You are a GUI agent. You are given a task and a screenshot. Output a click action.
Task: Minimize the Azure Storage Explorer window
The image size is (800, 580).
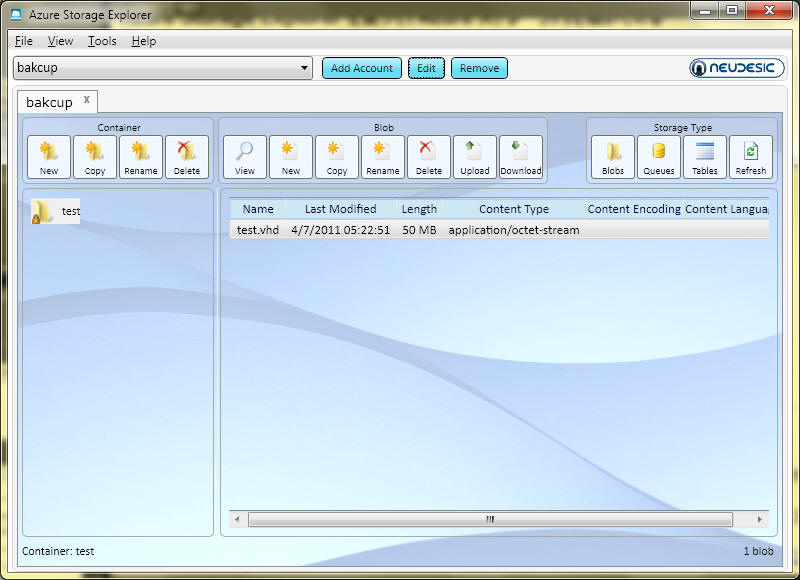tap(705, 11)
